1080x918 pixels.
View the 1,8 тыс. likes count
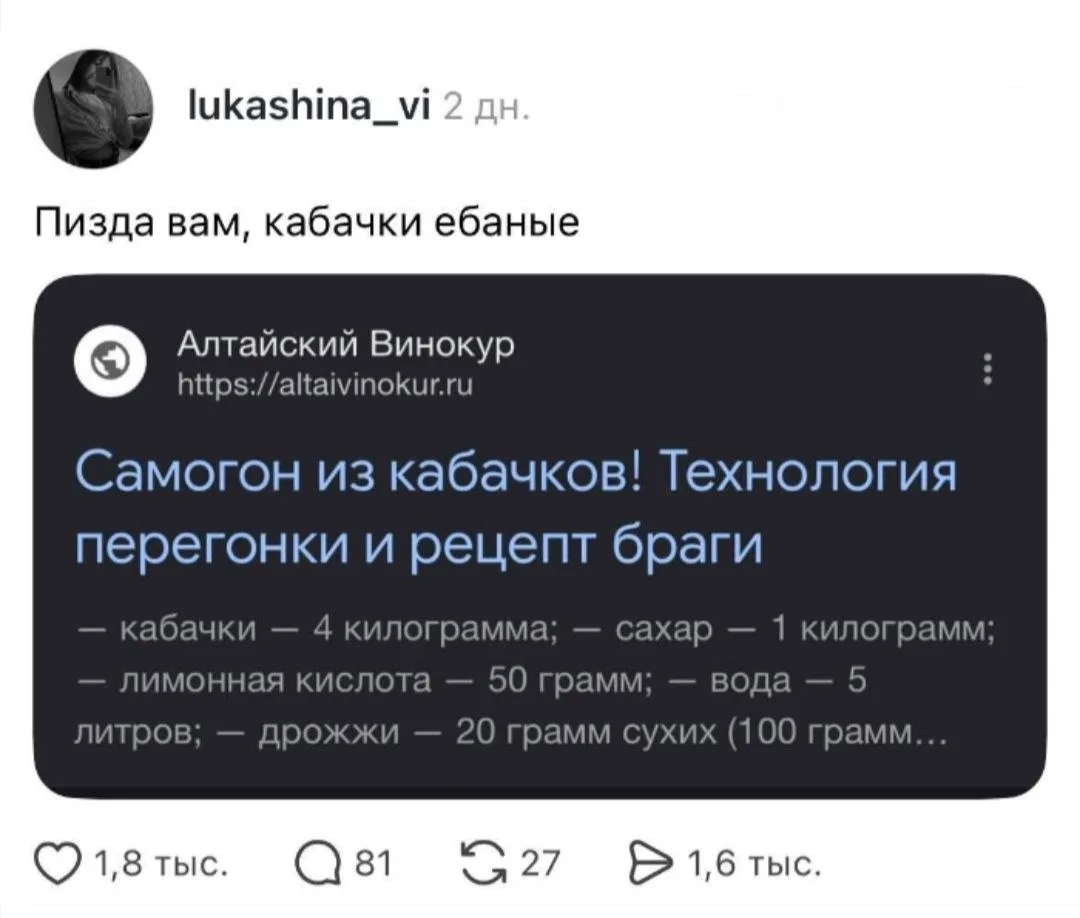162,864
